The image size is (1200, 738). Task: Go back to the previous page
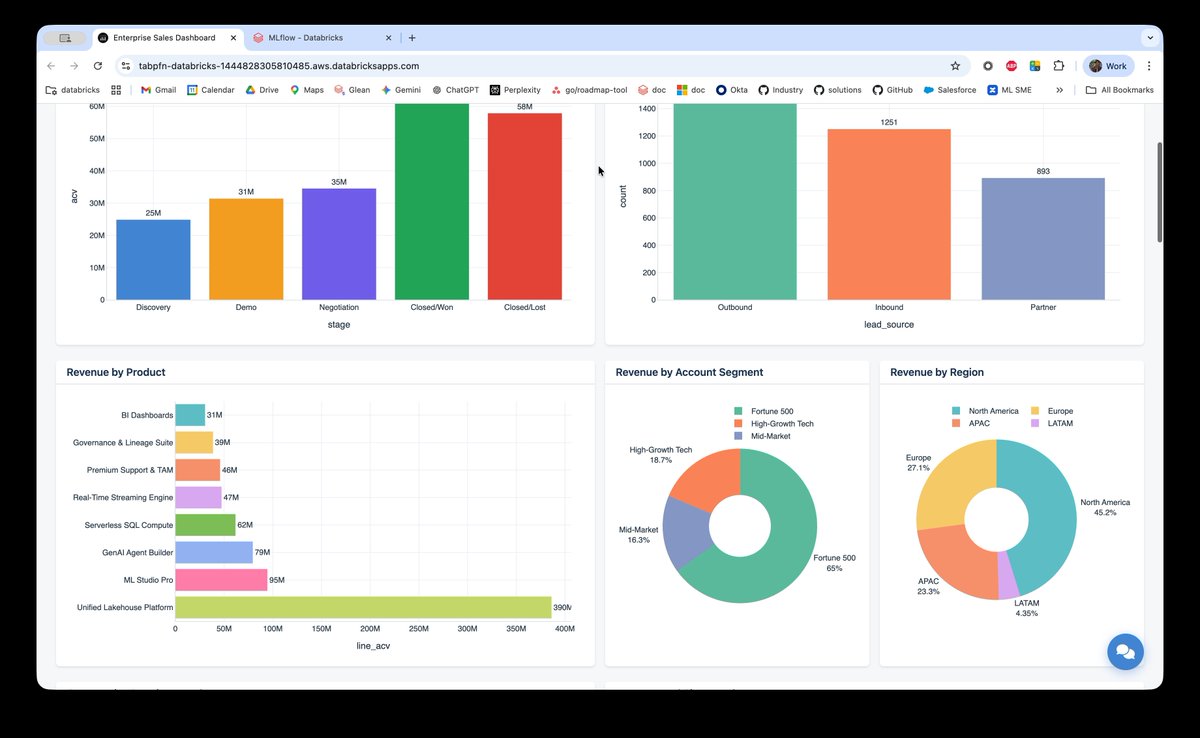pos(52,66)
